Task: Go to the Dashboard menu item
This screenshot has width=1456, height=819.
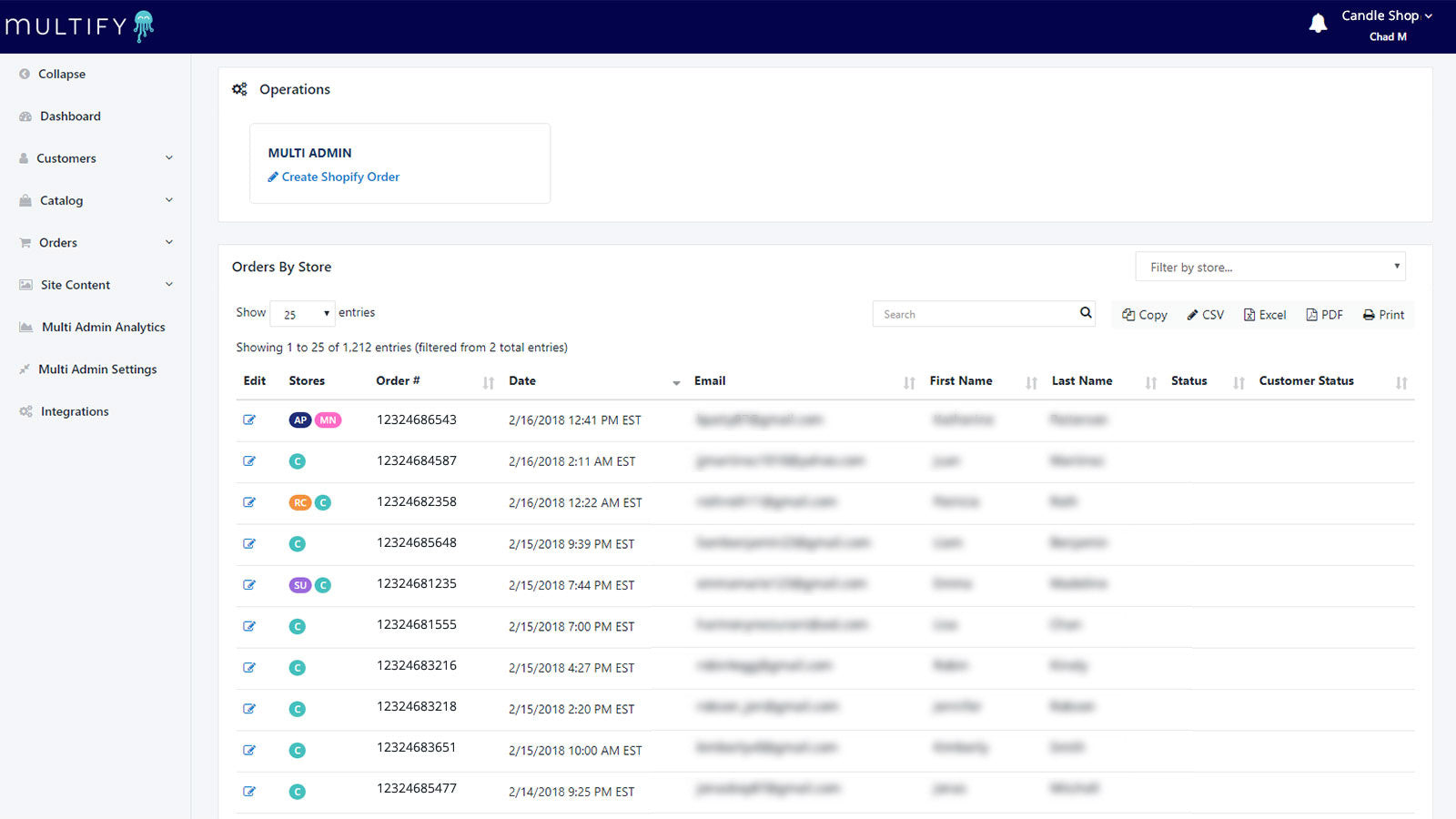Action: (70, 116)
